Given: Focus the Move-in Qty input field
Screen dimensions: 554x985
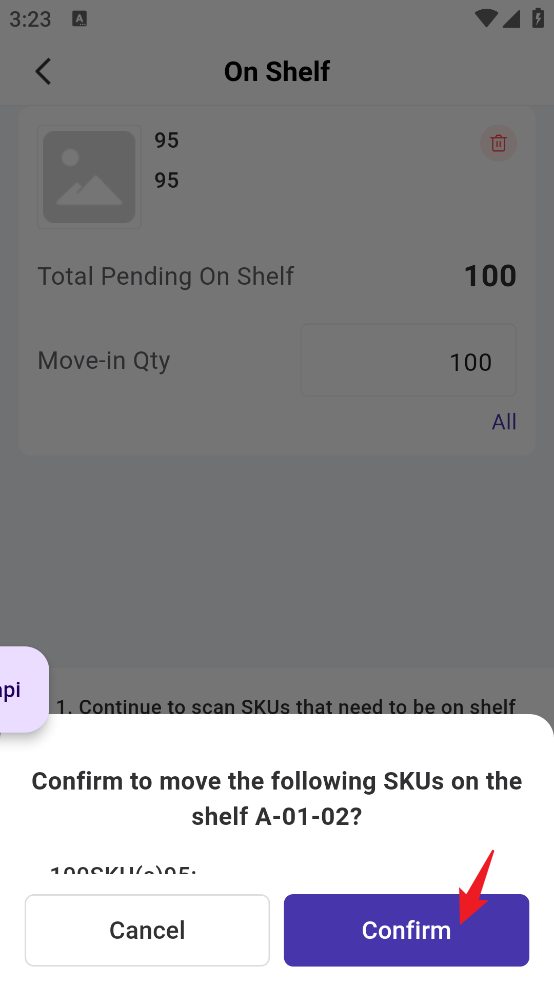Looking at the screenshot, I should [408, 361].
